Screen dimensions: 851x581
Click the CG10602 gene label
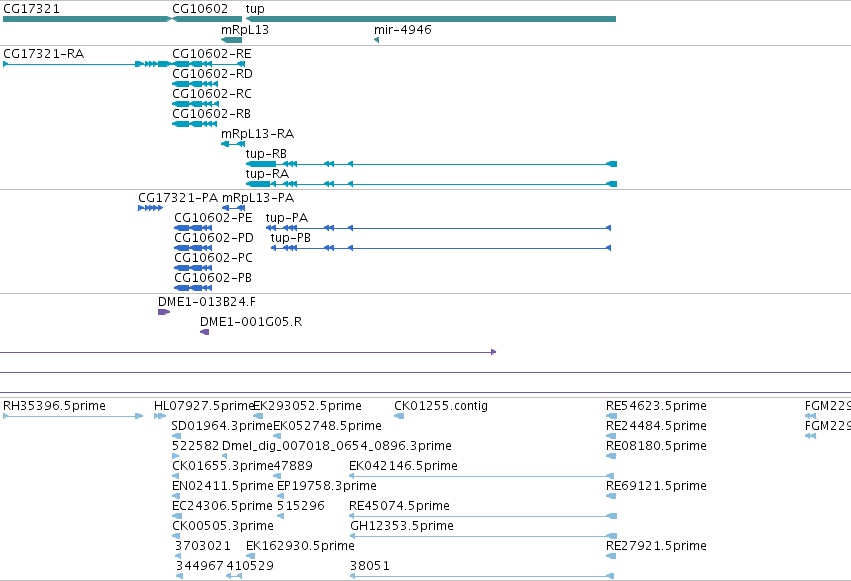pyautogui.click(x=200, y=9)
